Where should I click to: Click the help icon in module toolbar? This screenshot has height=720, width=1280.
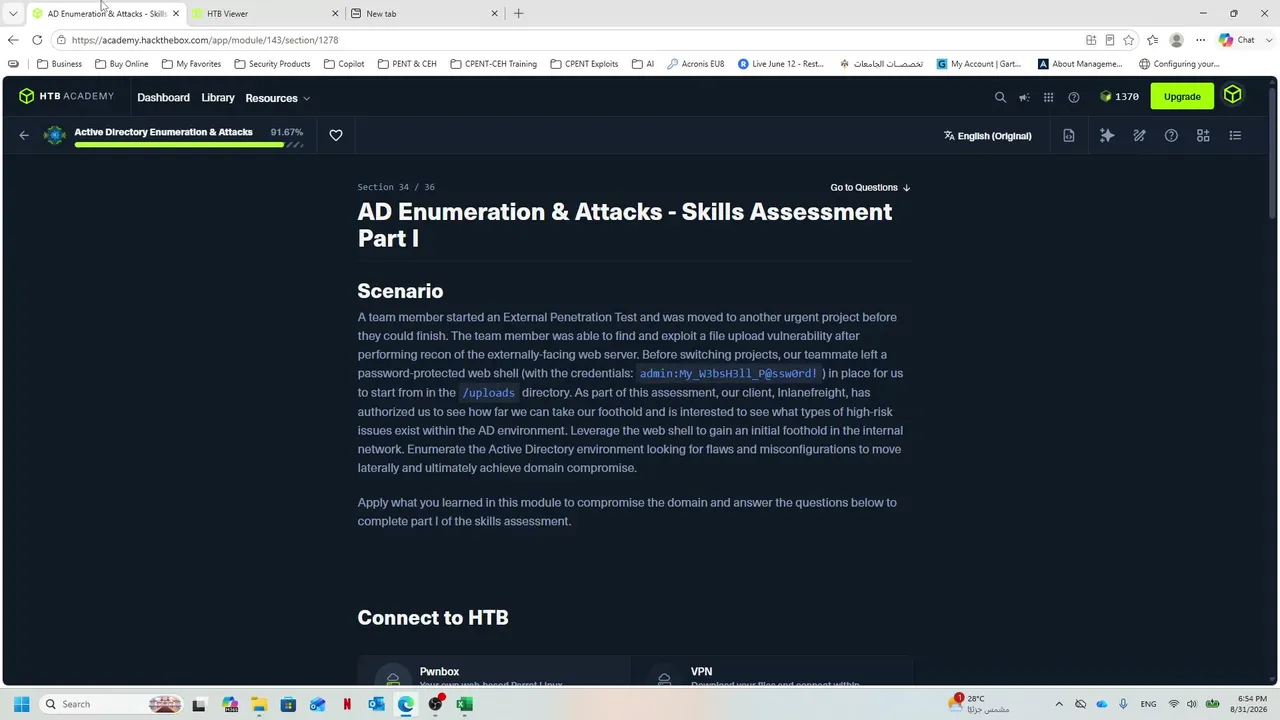pyautogui.click(x=1171, y=136)
